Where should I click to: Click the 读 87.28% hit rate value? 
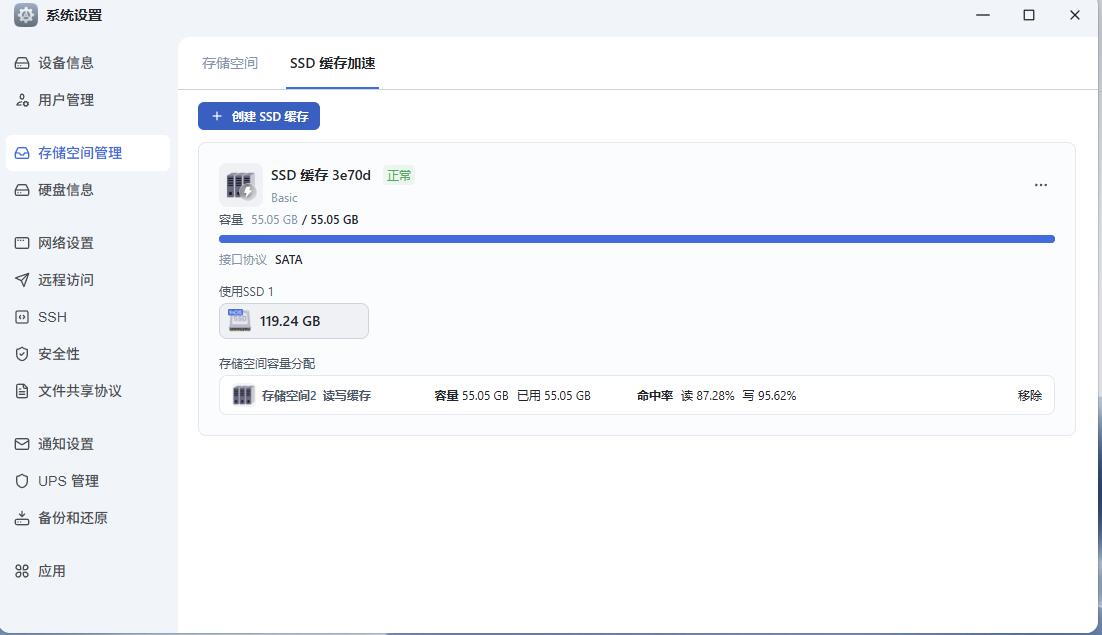707,395
